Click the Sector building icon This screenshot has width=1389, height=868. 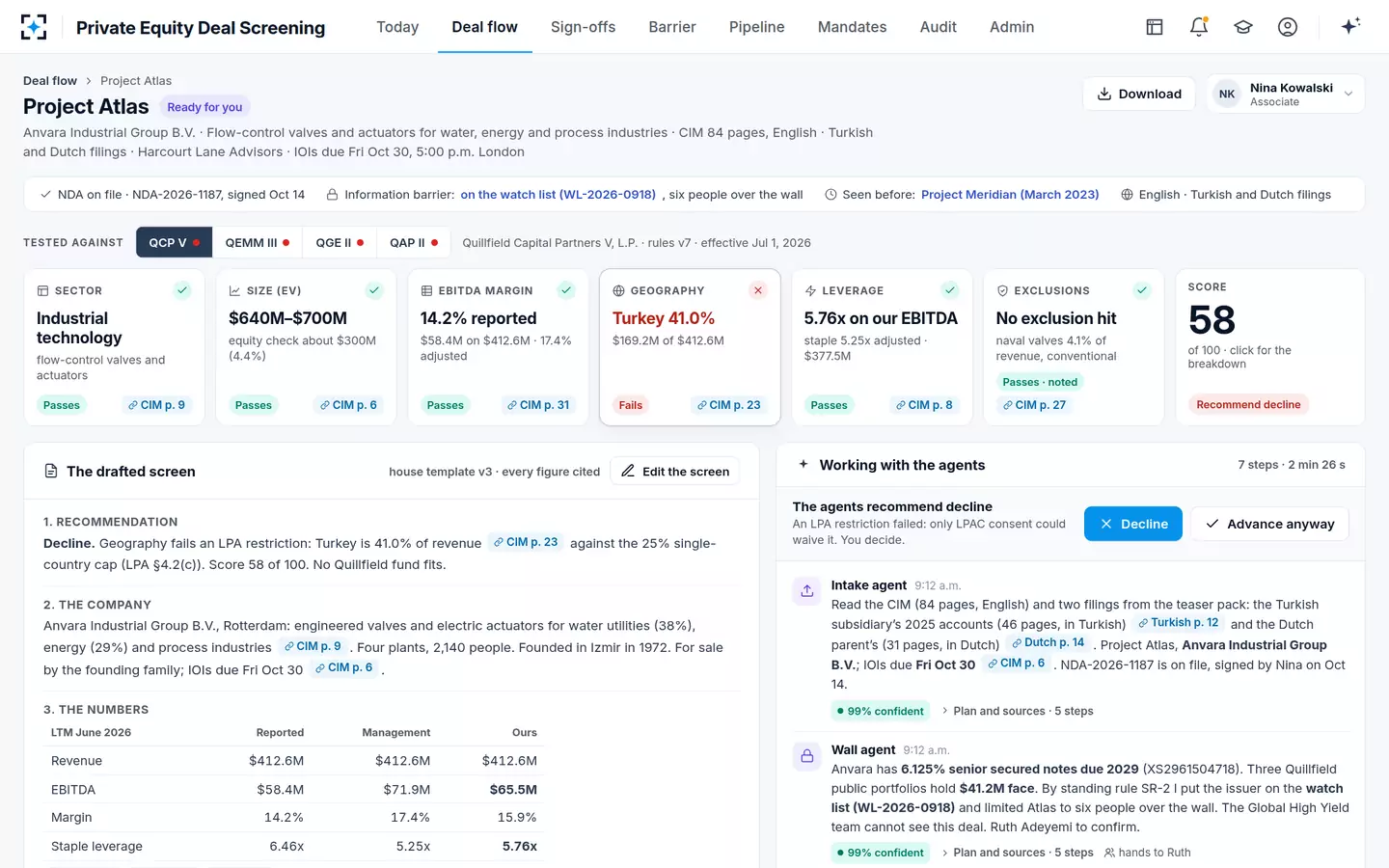pyautogui.click(x=42, y=290)
